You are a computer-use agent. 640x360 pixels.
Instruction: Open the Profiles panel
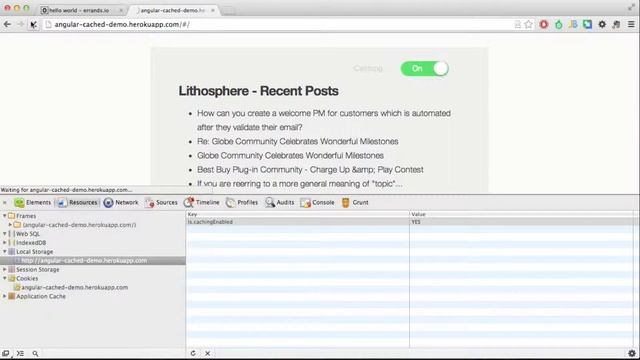[x=242, y=202]
